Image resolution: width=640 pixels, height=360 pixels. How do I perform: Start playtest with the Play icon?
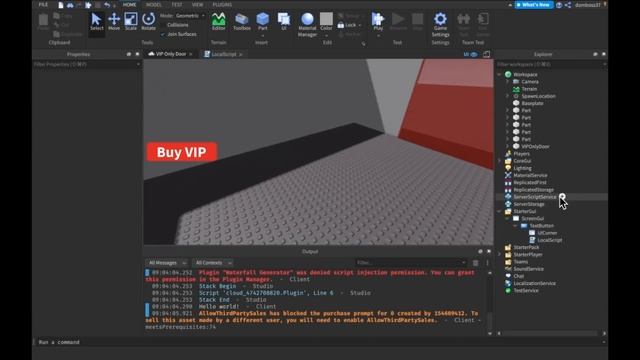point(378,19)
